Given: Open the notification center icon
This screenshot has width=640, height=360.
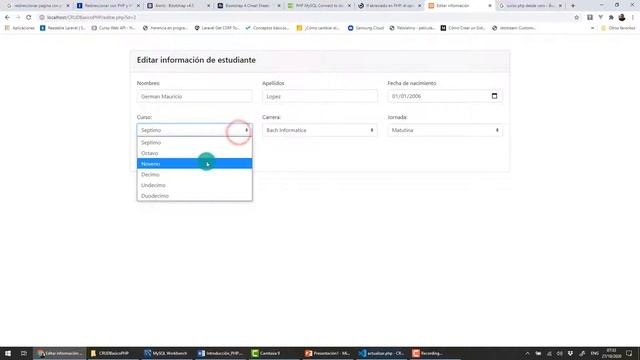Looking at the screenshot, I should click(x=629, y=353).
